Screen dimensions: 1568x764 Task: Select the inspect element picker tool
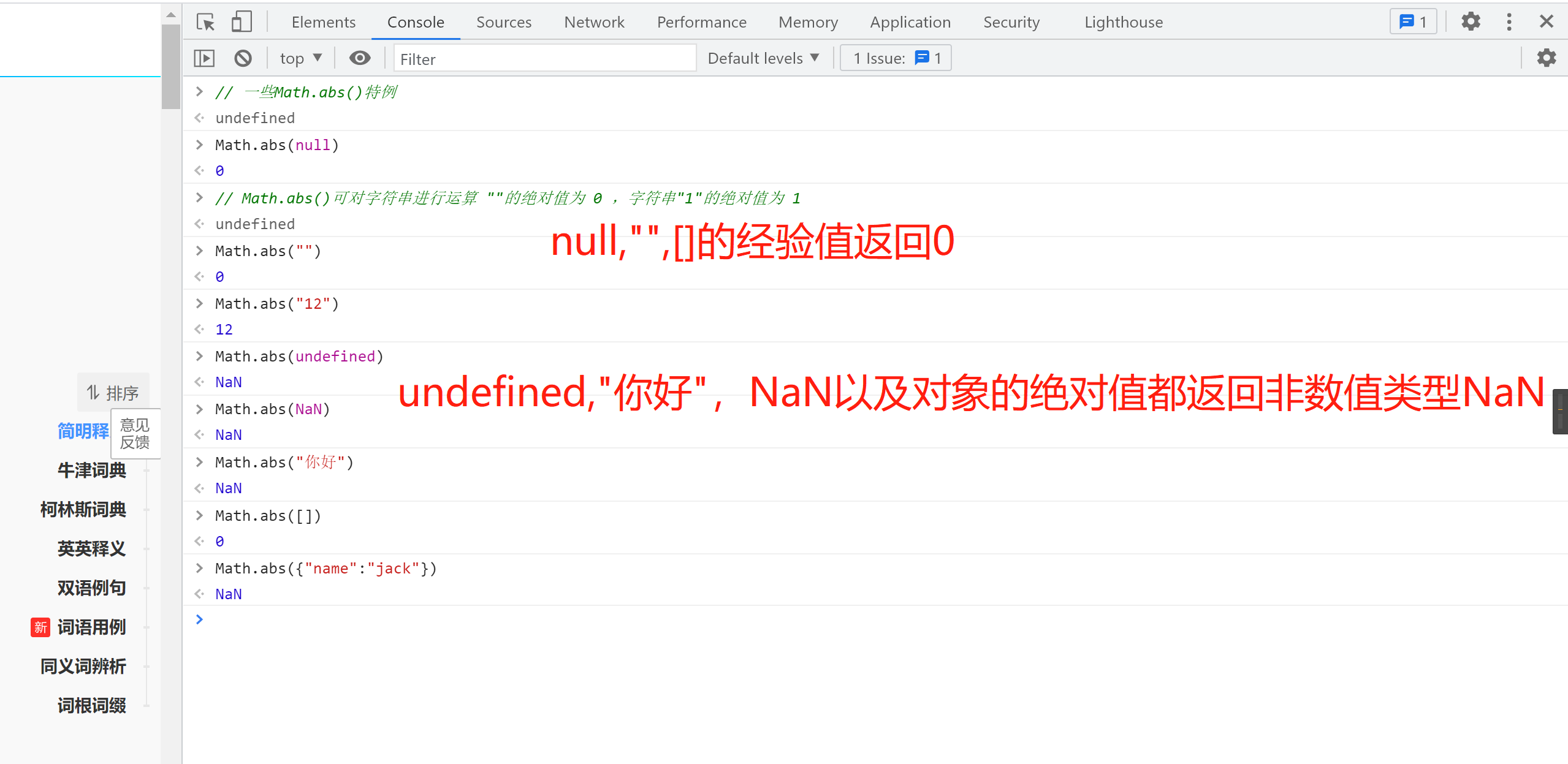[x=205, y=22]
